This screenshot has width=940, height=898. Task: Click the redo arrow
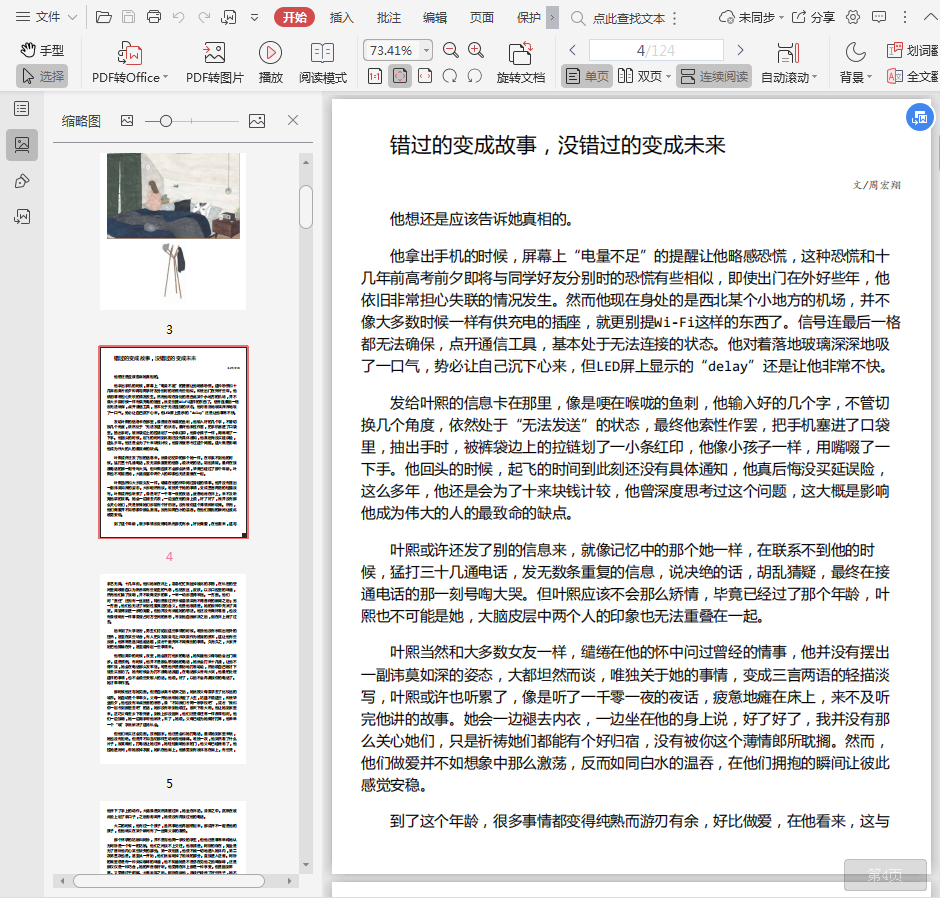point(204,17)
